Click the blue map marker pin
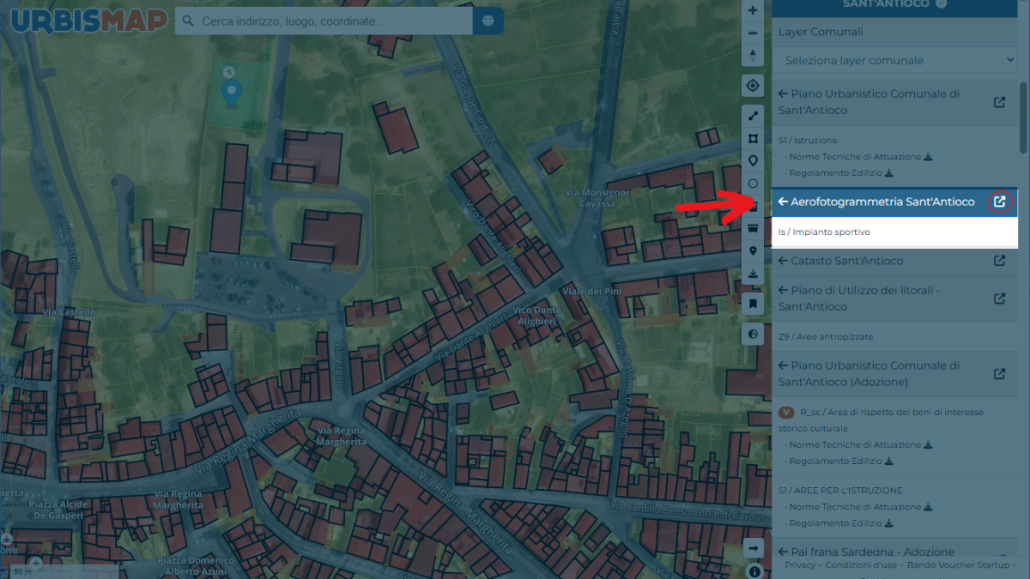The width and height of the screenshot is (1030, 579). (x=231, y=93)
